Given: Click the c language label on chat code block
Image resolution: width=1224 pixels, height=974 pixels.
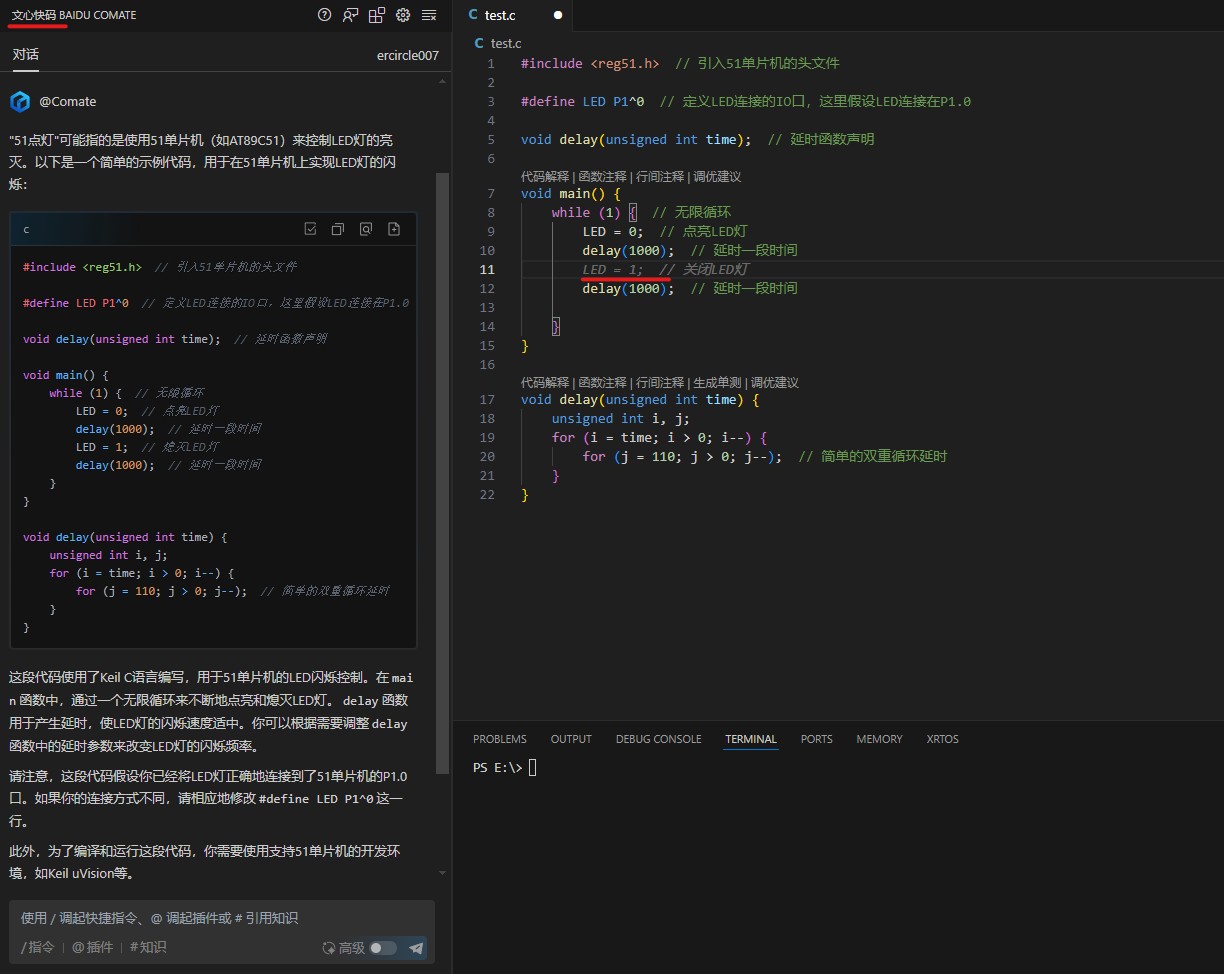Looking at the screenshot, I should (x=26, y=229).
